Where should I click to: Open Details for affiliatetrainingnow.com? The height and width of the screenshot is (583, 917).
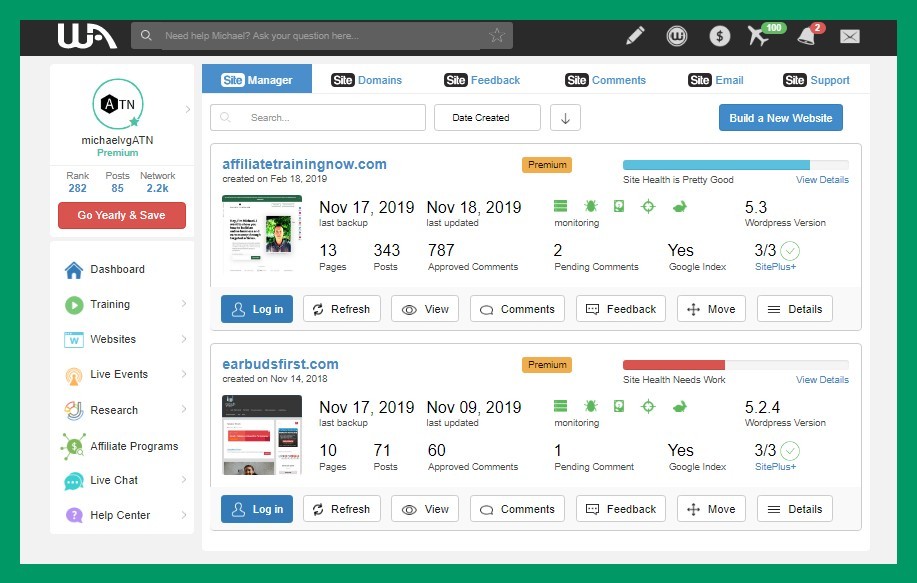click(x=795, y=309)
